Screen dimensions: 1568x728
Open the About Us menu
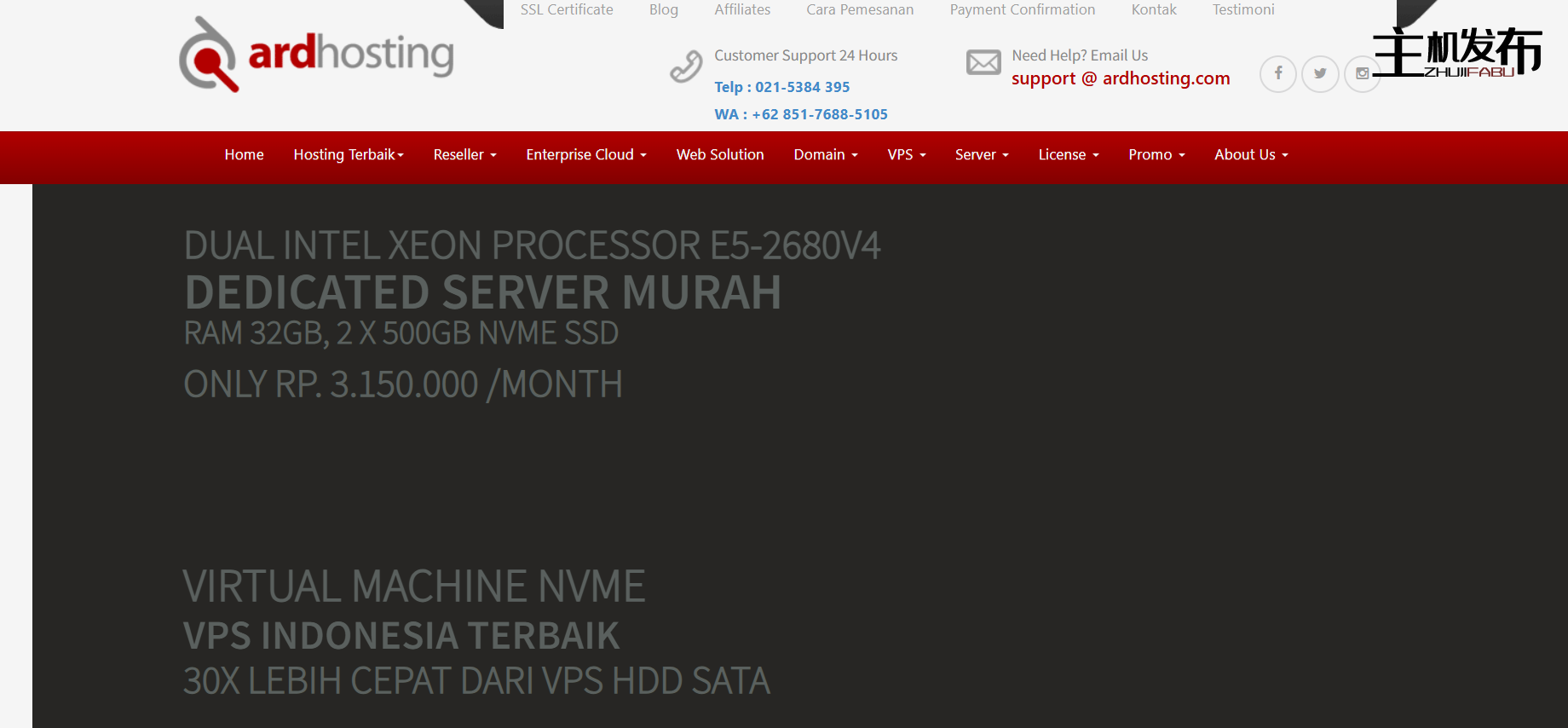[x=1250, y=154]
